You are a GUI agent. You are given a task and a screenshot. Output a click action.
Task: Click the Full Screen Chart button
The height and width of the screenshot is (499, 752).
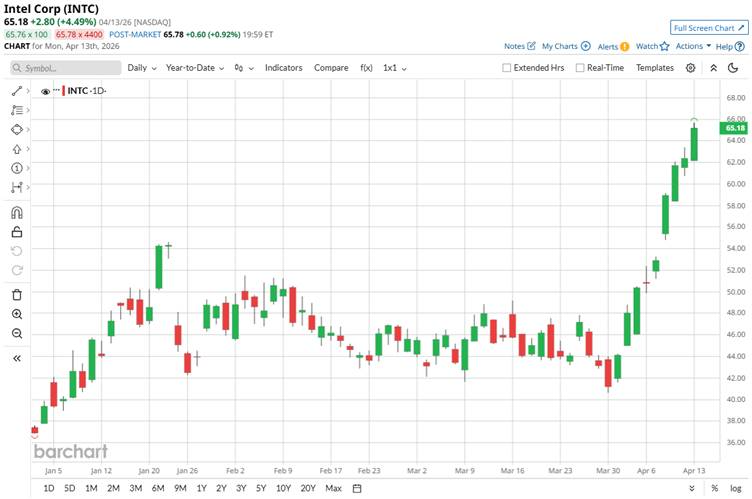(x=709, y=28)
